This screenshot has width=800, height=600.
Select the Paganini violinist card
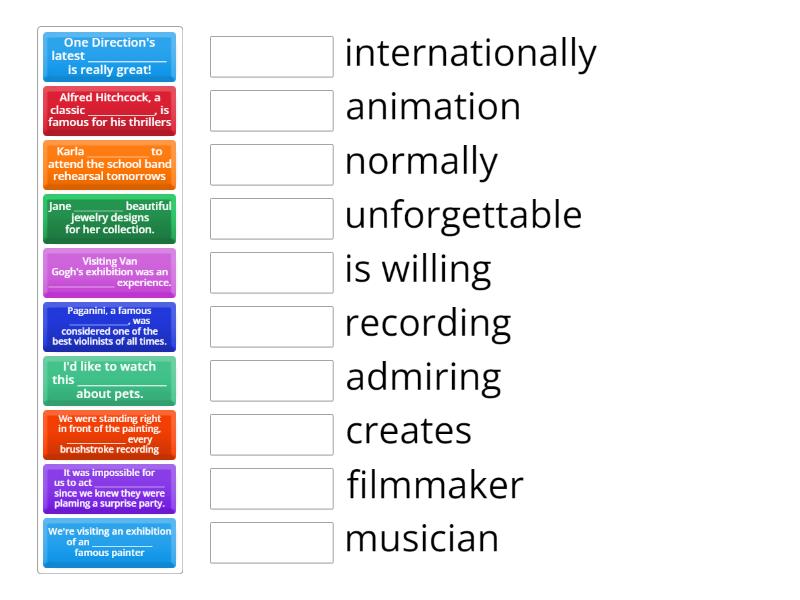tap(110, 327)
